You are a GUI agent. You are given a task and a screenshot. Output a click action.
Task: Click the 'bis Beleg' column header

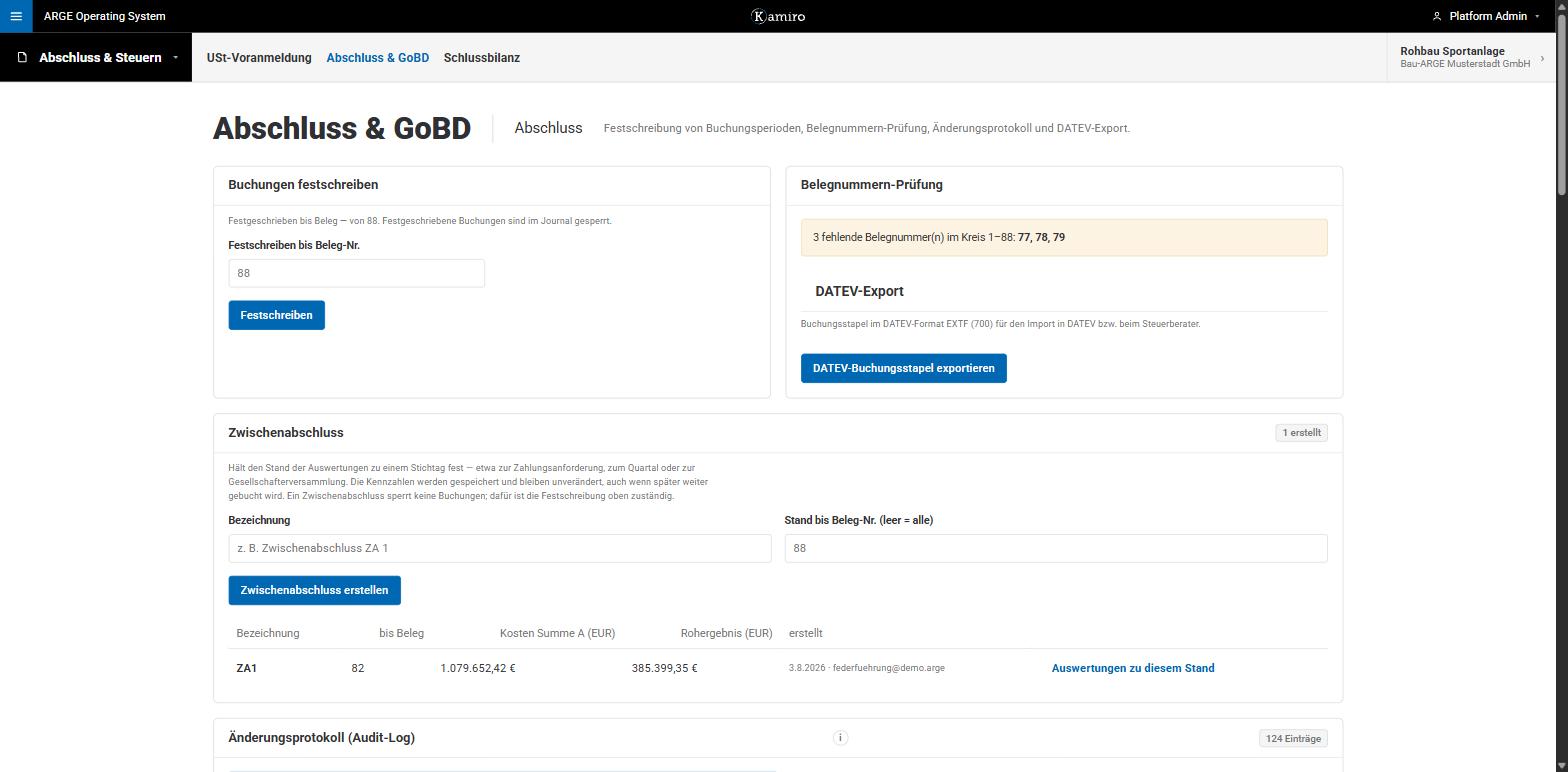point(401,633)
